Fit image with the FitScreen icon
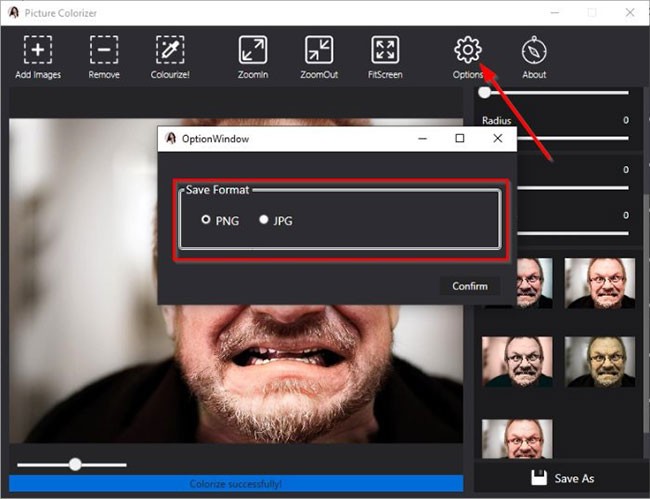Screen dimensions: 650x499 coord(384,50)
